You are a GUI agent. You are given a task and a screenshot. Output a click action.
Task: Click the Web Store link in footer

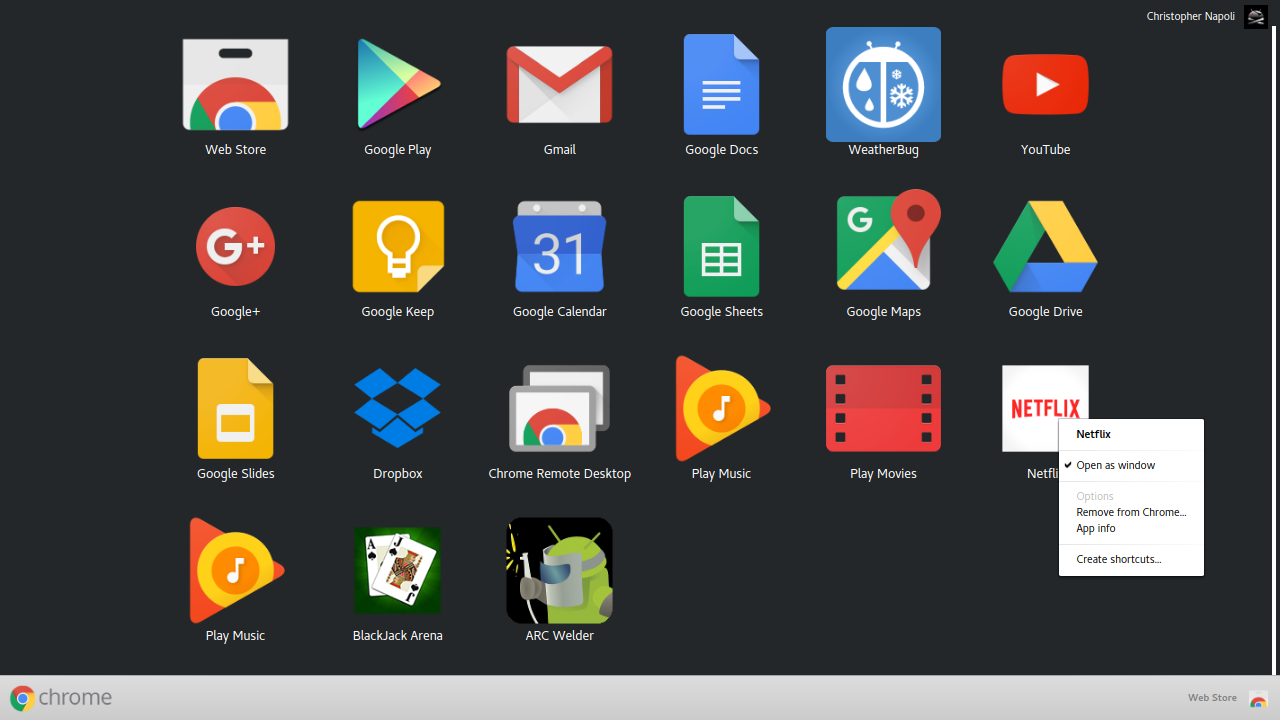tap(1212, 698)
